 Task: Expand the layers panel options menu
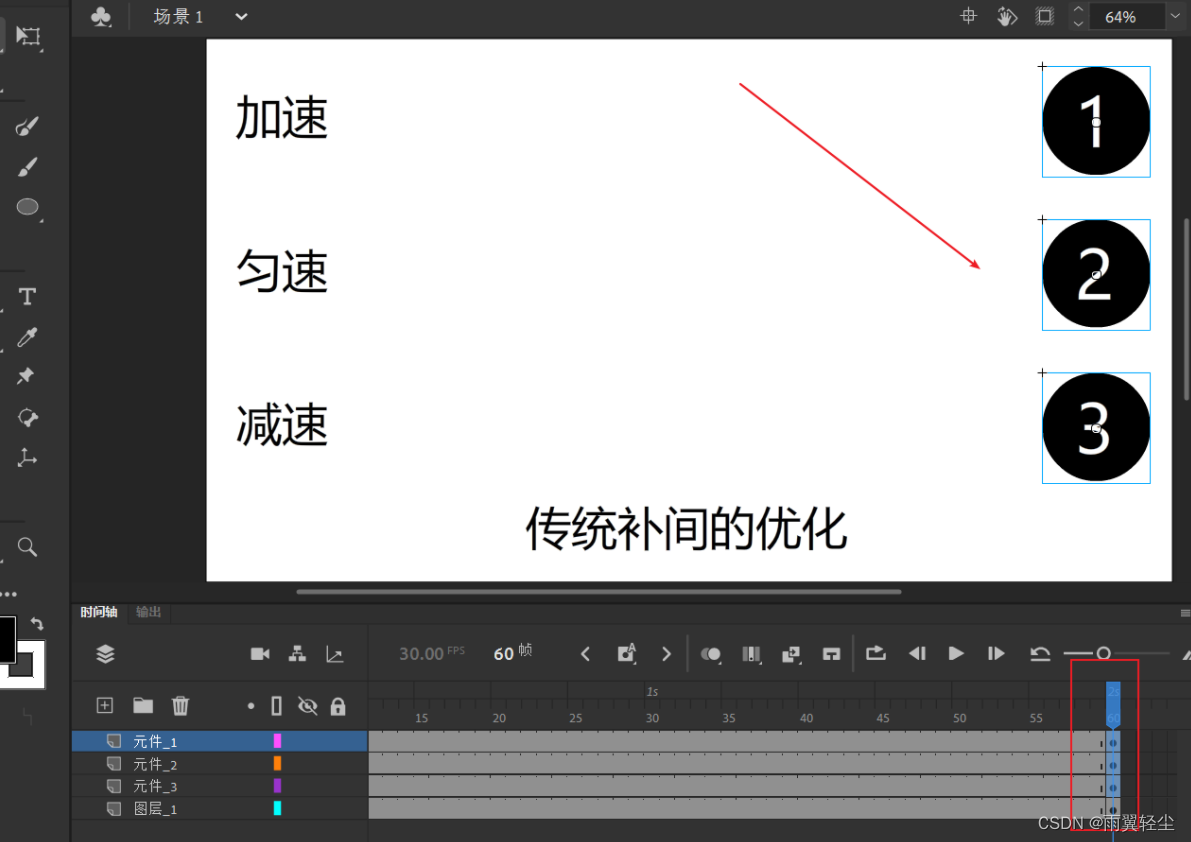coord(105,653)
